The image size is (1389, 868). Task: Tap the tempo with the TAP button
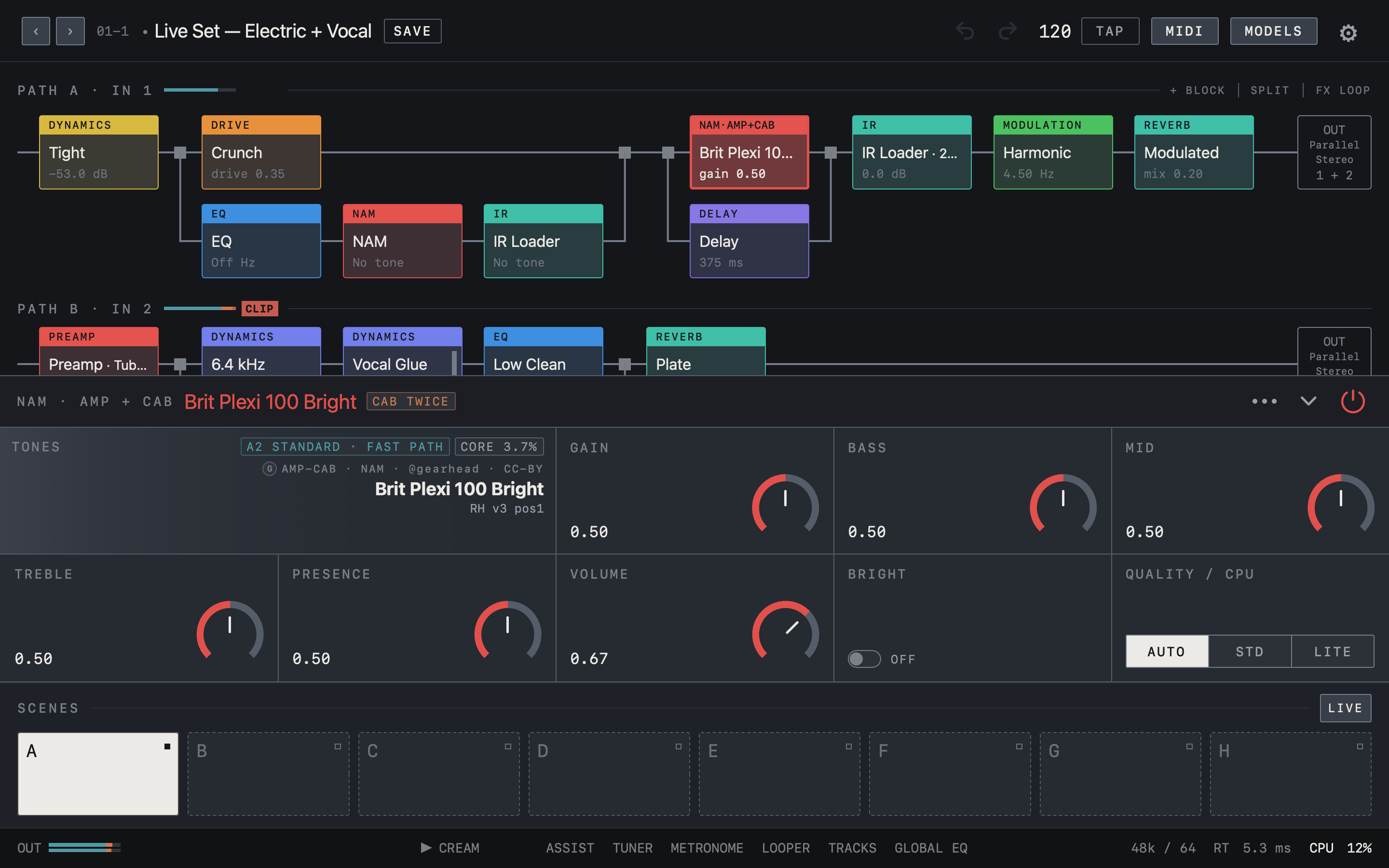tap(1109, 31)
